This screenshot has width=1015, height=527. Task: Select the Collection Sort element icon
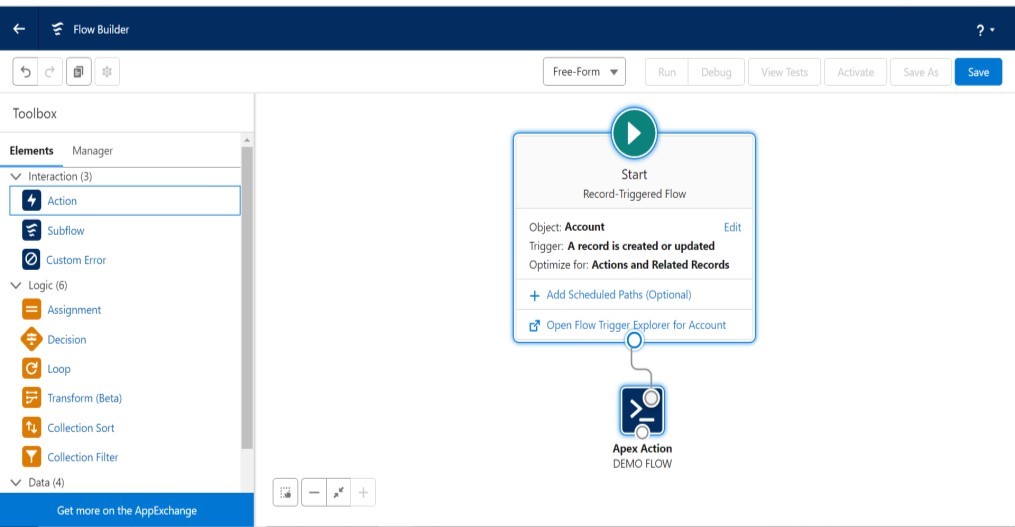click(x=31, y=427)
